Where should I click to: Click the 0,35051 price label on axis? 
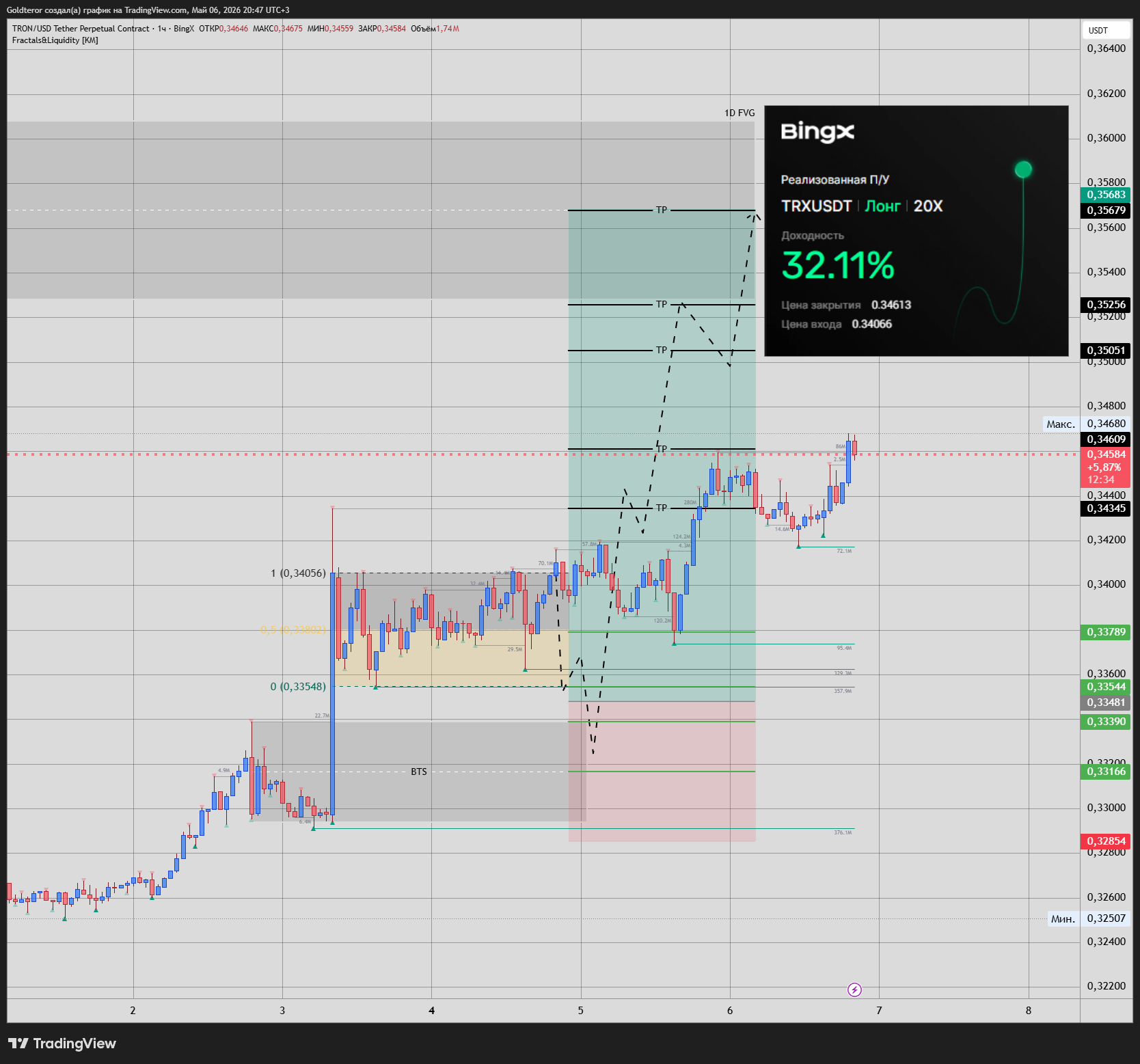click(1106, 351)
